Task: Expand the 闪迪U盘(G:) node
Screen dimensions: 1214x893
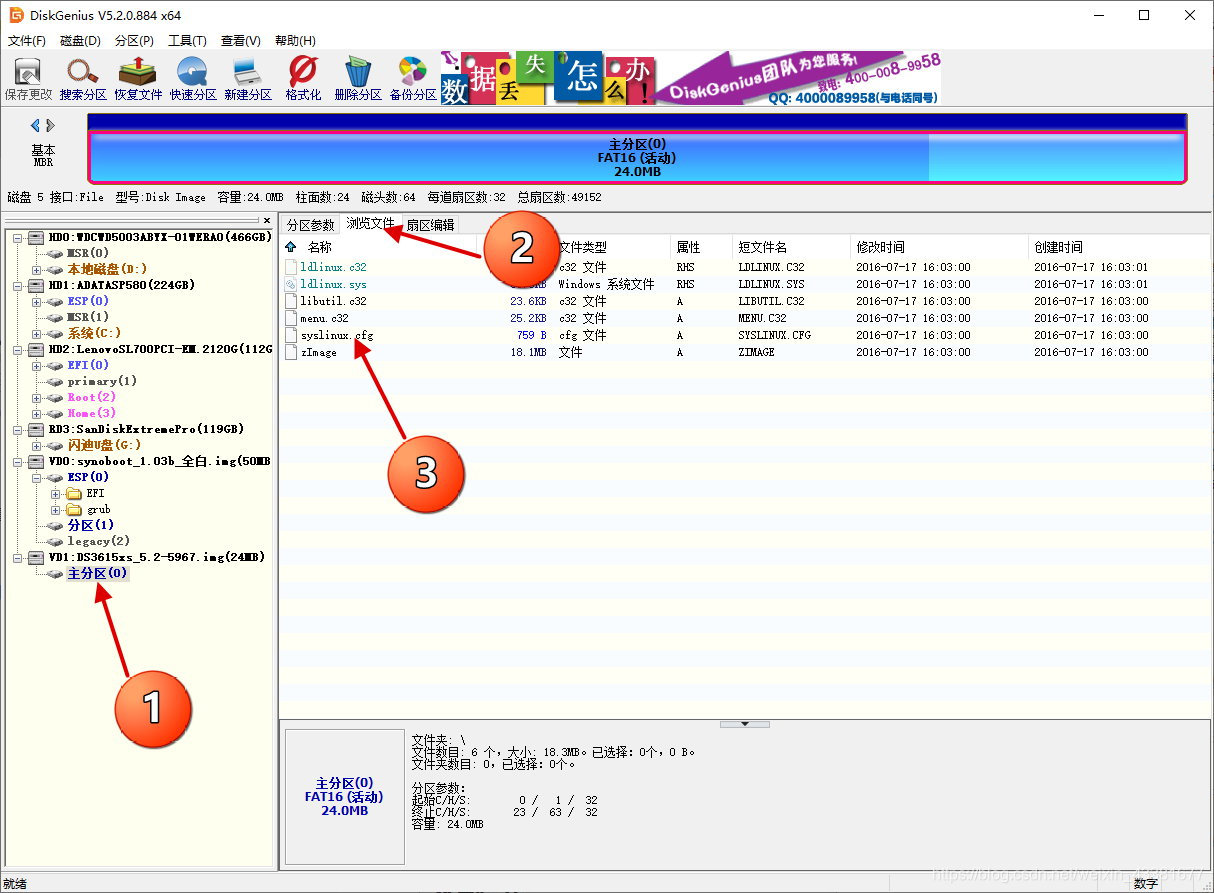Action: point(36,446)
